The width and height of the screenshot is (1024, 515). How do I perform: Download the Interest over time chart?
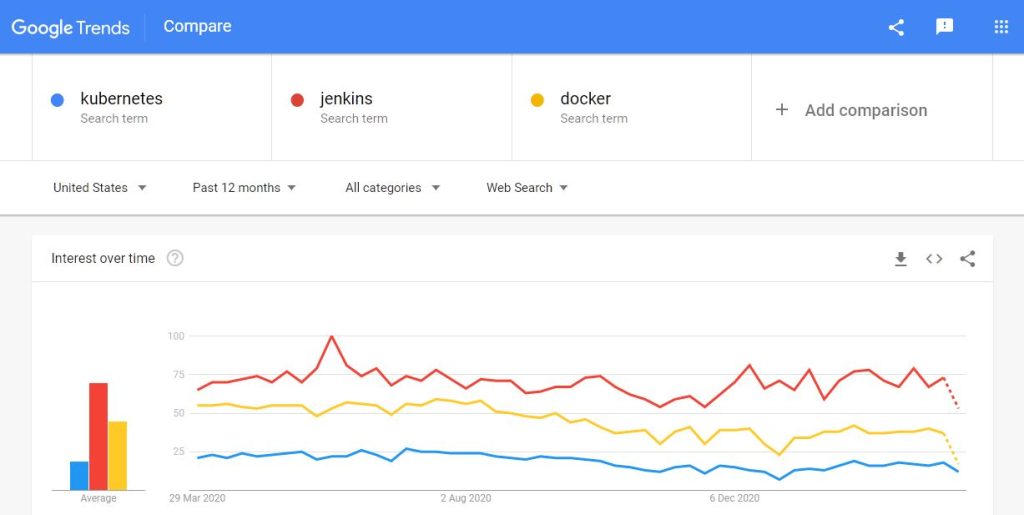[x=900, y=259]
